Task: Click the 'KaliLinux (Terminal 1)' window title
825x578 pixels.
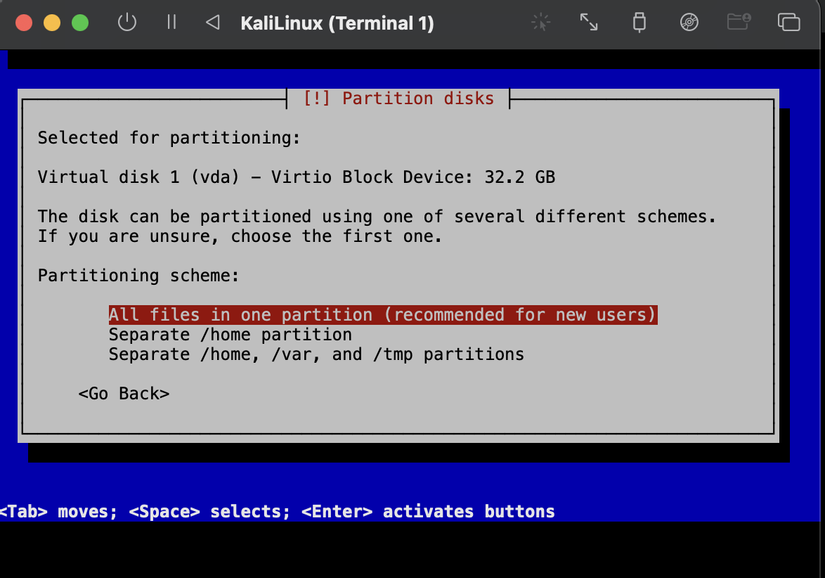Action: click(337, 23)
